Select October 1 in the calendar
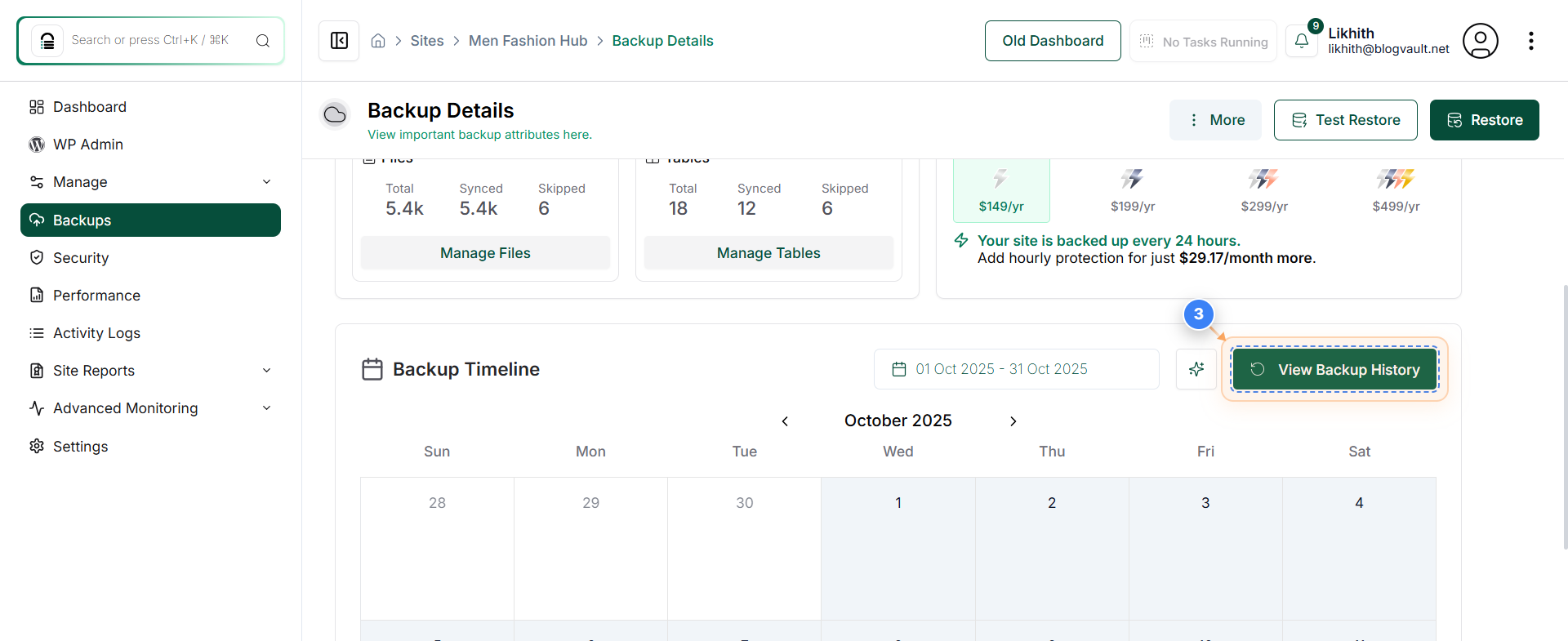The height and width of the screenshot is (641, 1568). tap(898, 549)
